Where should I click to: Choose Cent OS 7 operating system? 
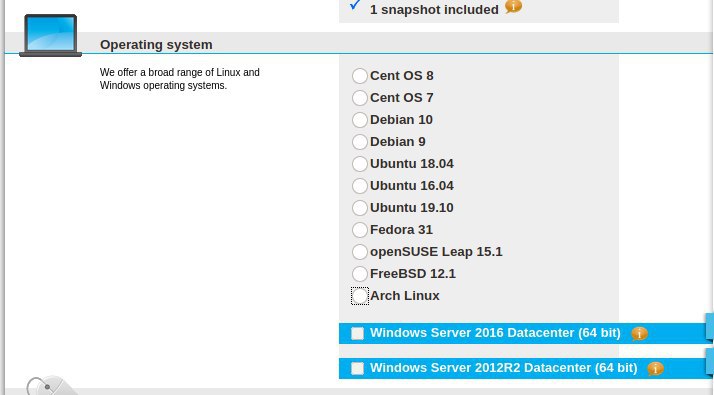point(359,97)
